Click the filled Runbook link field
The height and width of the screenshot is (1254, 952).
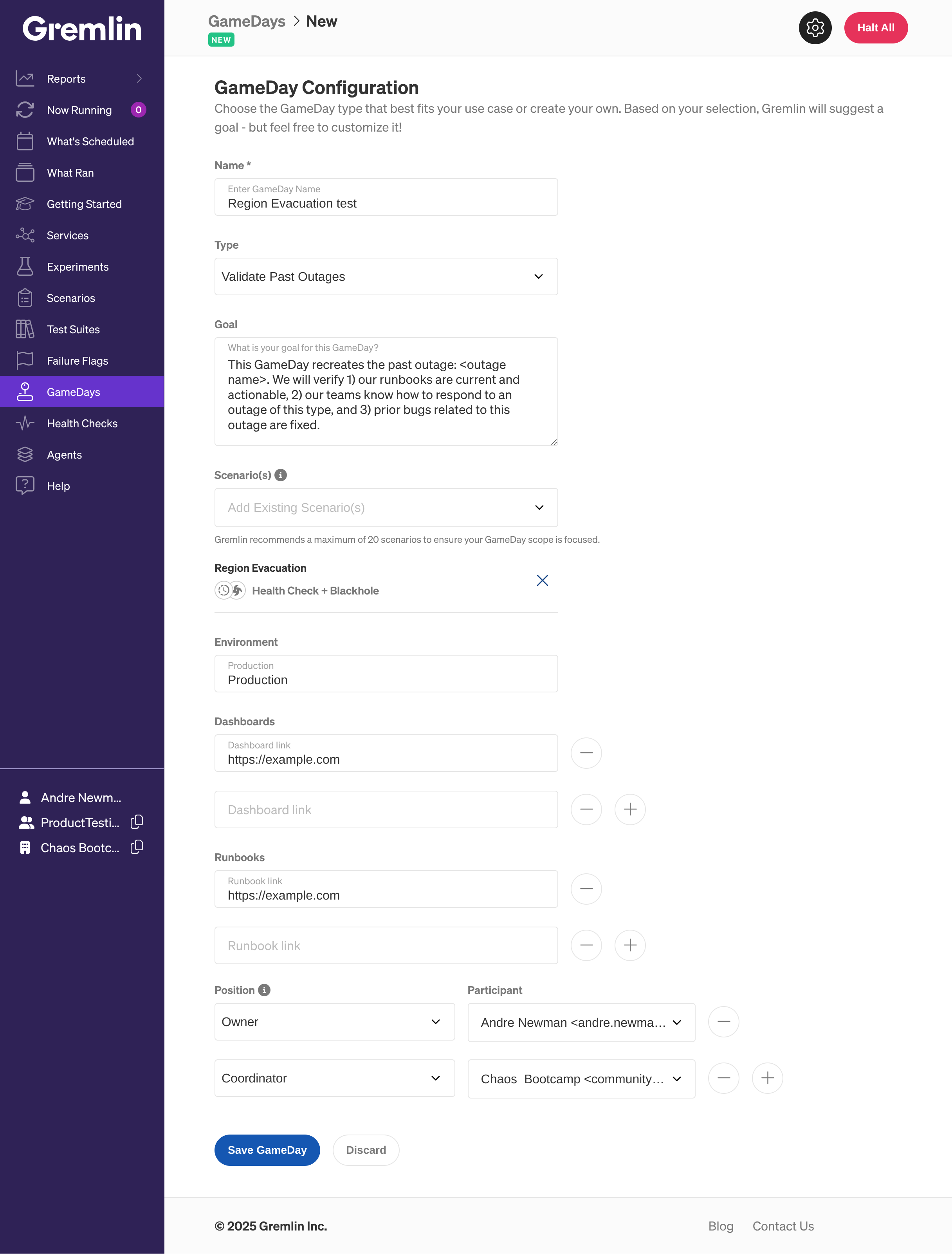386,889
